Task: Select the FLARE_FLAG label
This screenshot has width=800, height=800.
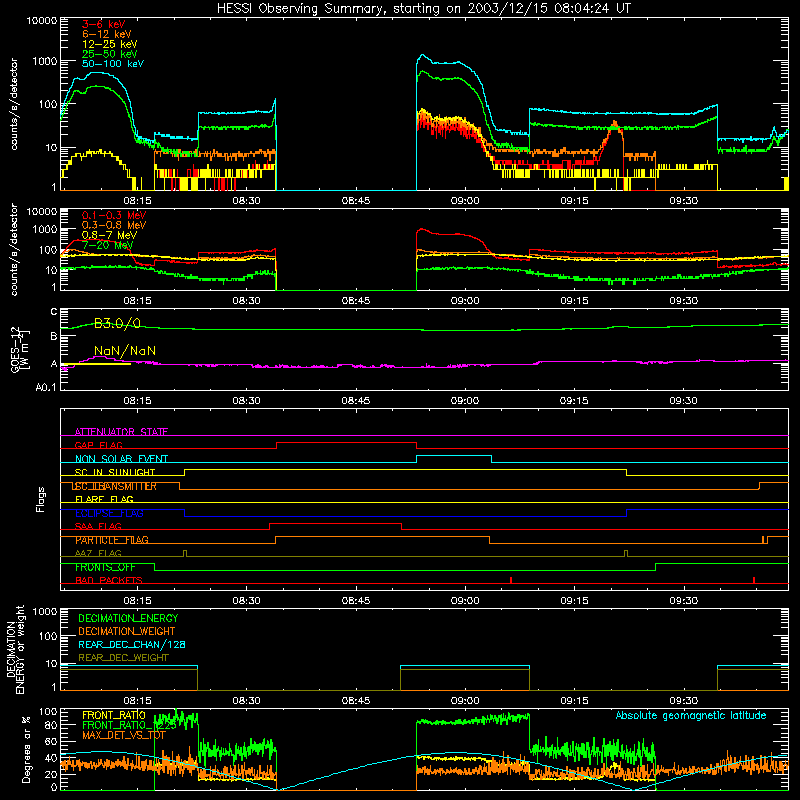Action: [x=104, y=499]
